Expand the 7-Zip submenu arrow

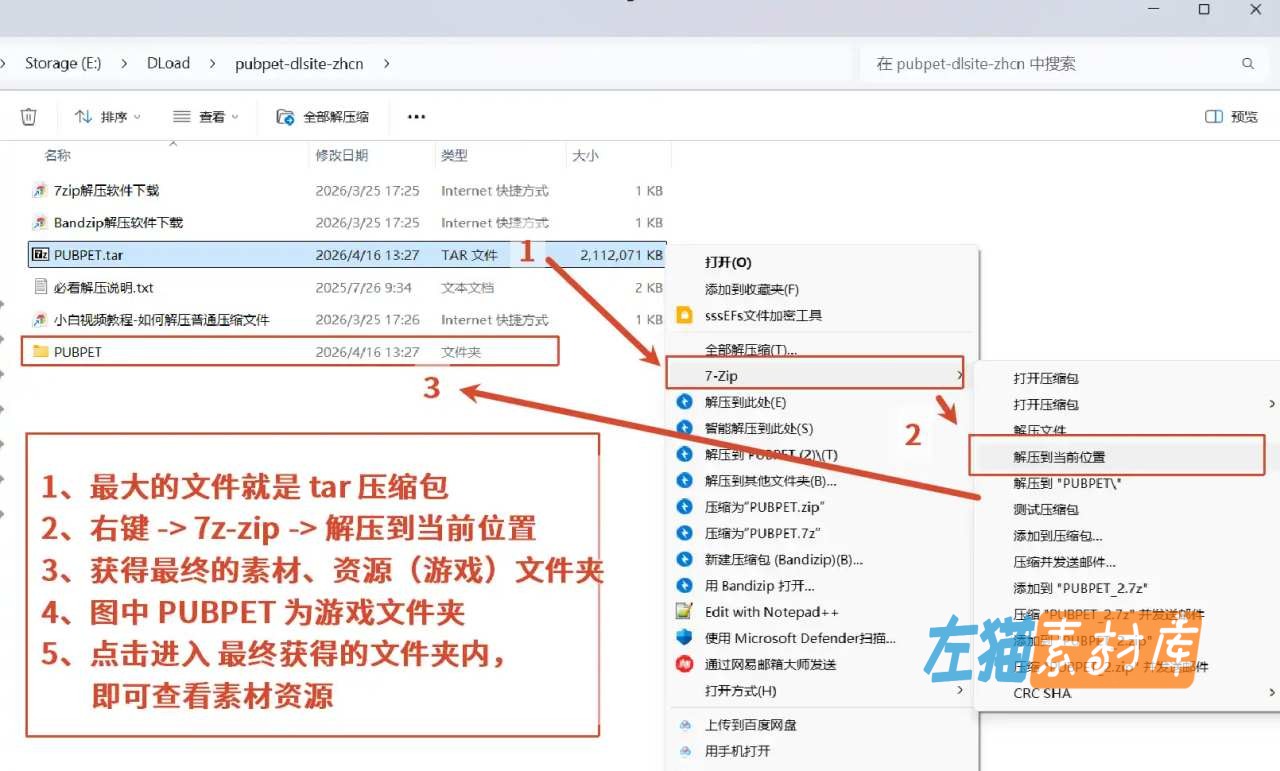[959, 376]
